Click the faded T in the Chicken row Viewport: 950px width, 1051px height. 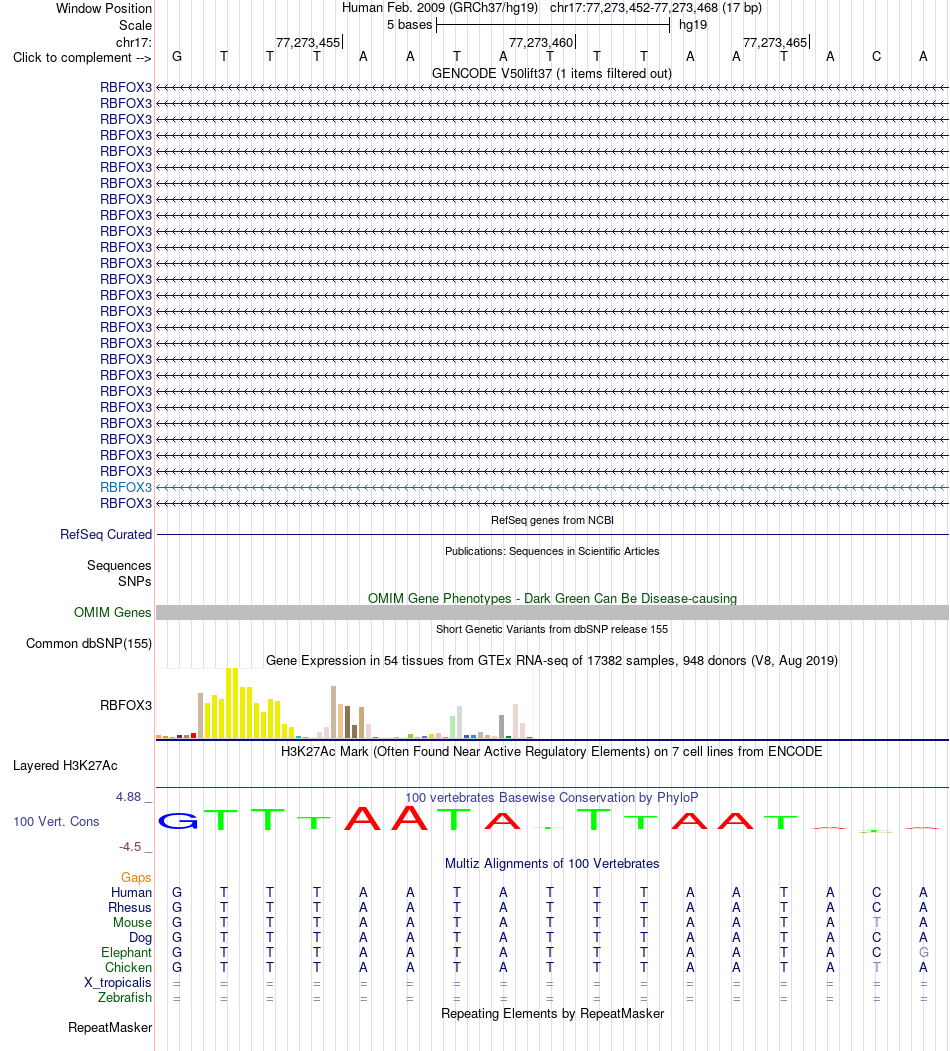click(876, 967)
